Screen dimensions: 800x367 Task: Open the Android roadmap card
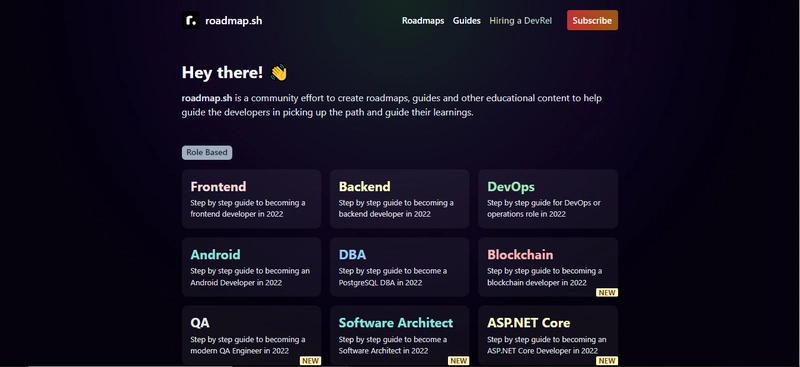coord(252,267)
